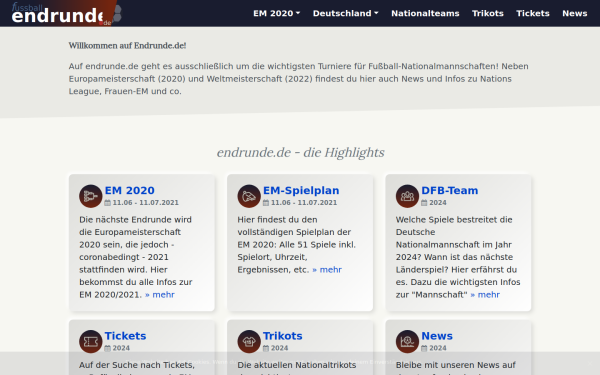Dismiss the cookie notice with the close button
Viewport: 600px width, 375px height.
(590, 363)
